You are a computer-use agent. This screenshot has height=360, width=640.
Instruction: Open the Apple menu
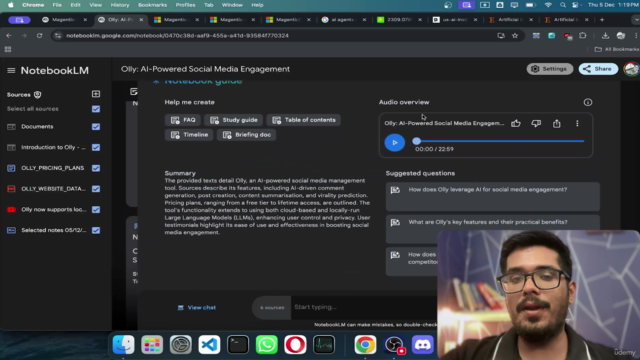click(x=11, y=5)
